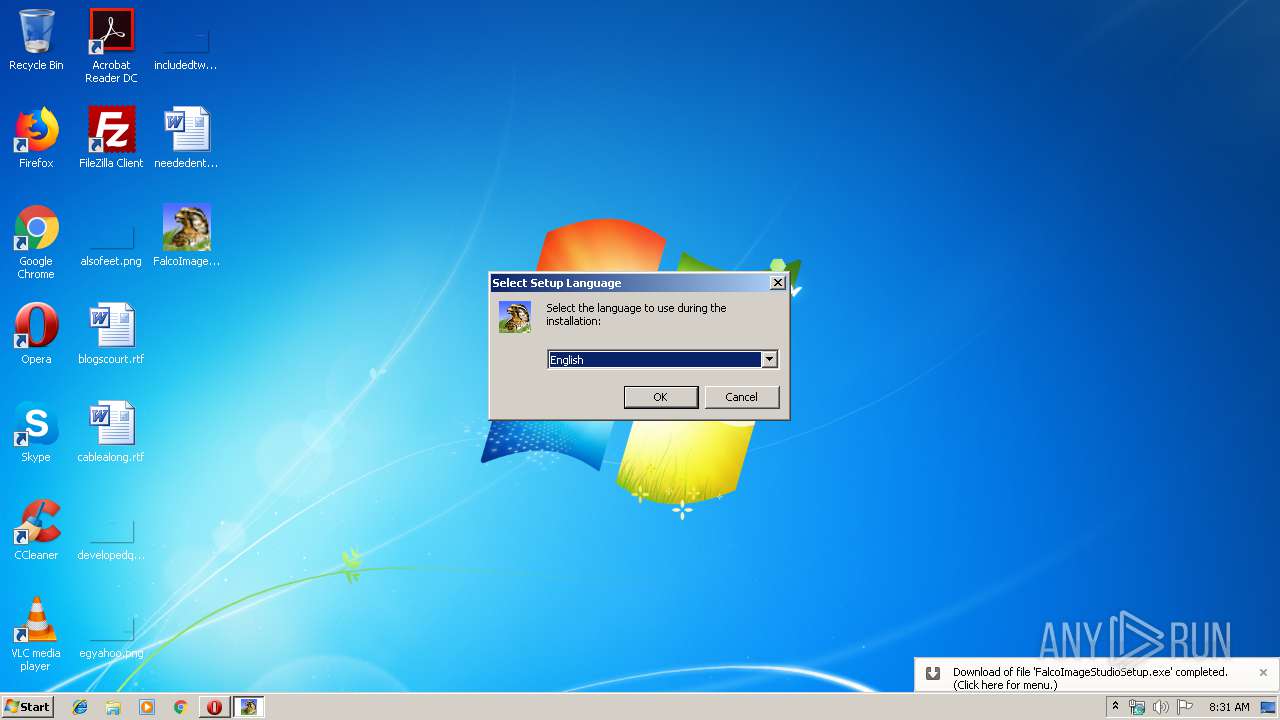
Task: Open the Opera desktop shortcut
Action: tap(36, 334)
